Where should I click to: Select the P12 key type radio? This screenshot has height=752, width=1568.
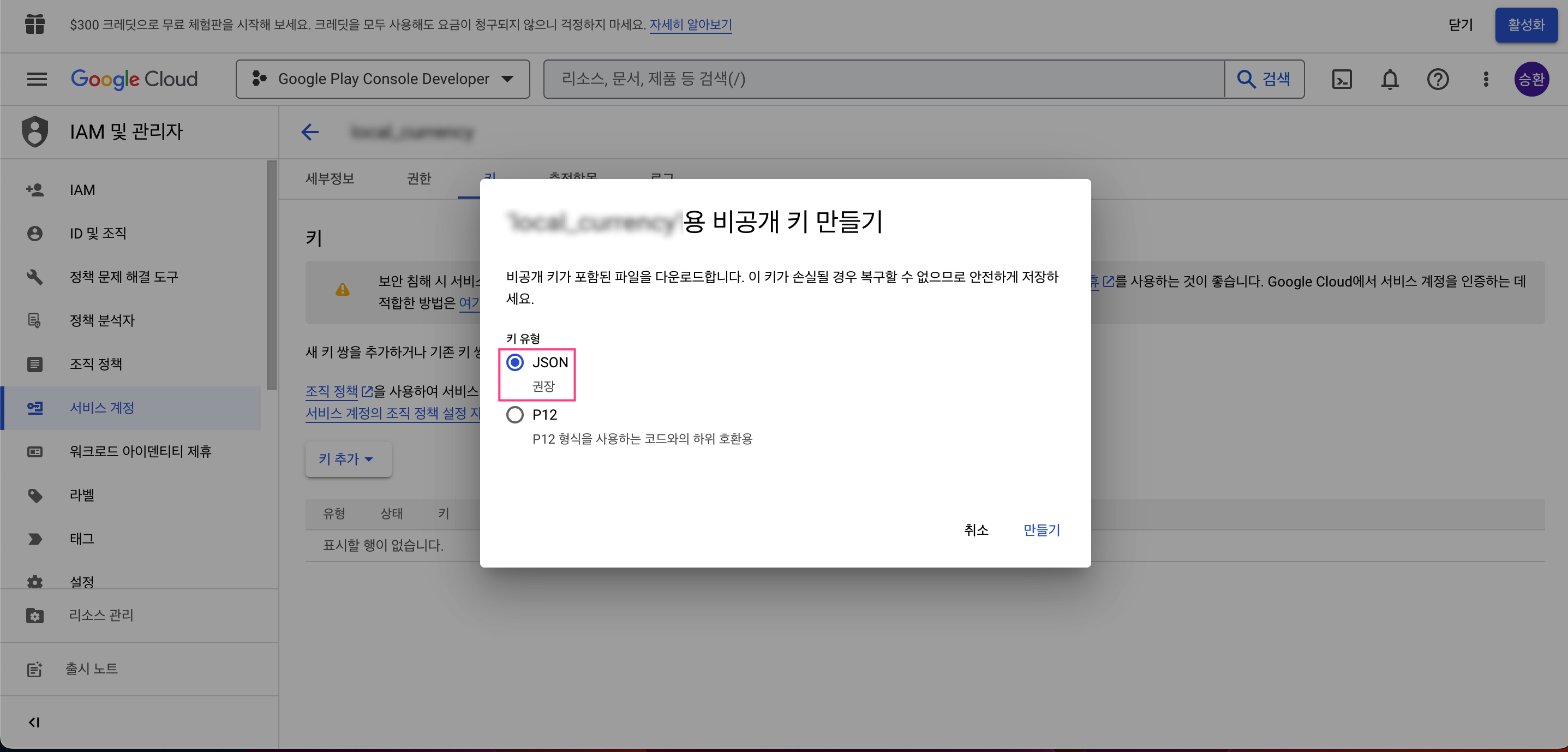tap(515, 415)
